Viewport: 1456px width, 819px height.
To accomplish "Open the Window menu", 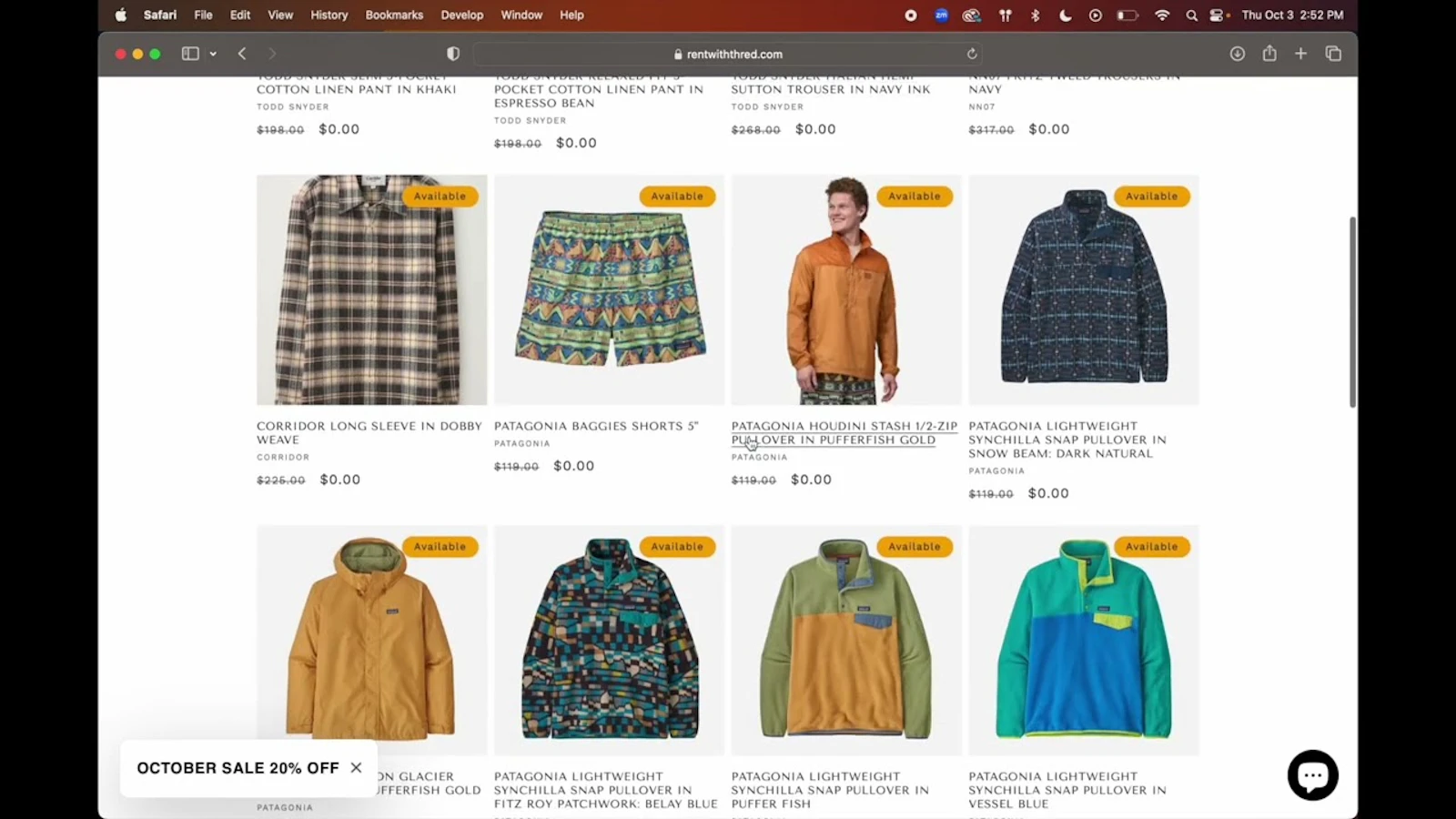I will (521, 15).
